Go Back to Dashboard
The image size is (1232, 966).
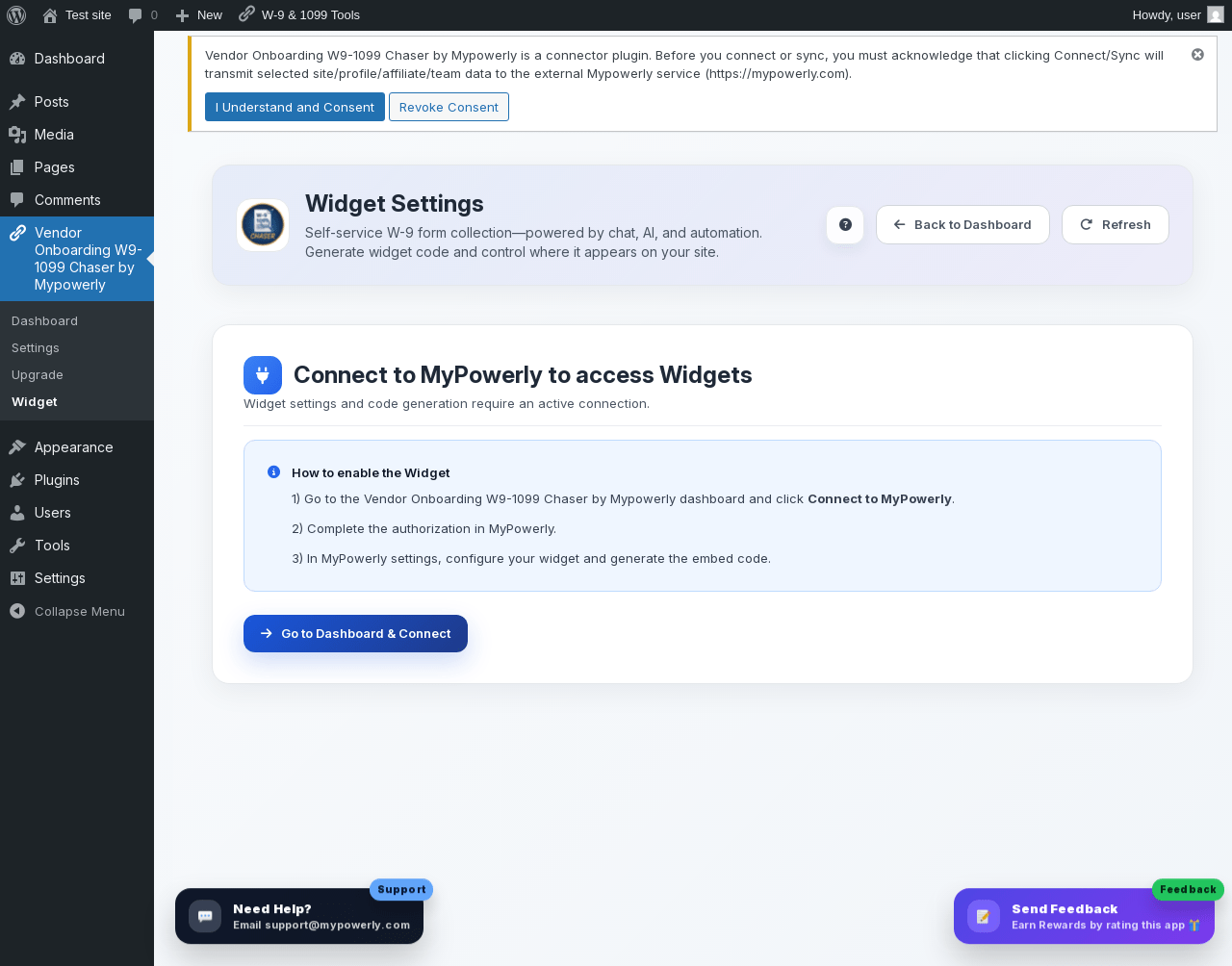(x=962, y=224)
